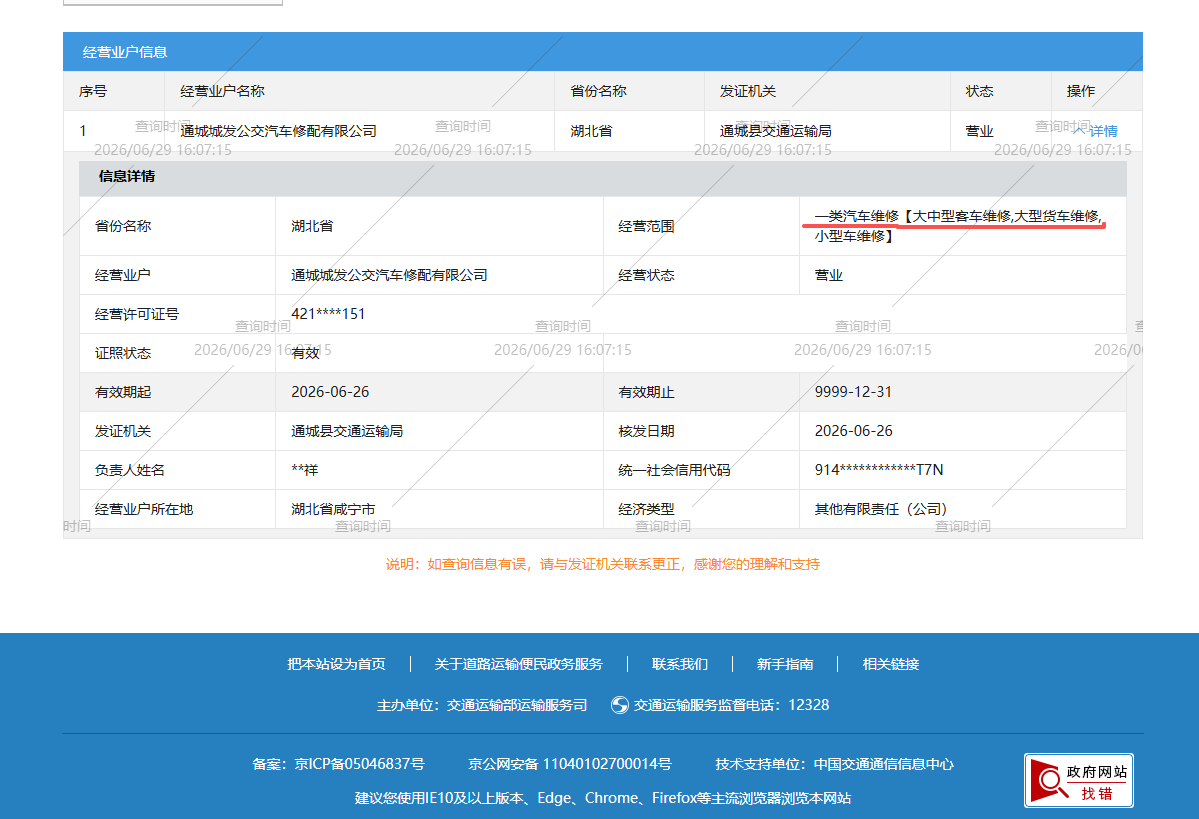Viewport: 1199px width, 819px height.
Task: Open the 政府网站找错 badge
Action: pos(1078,780)
